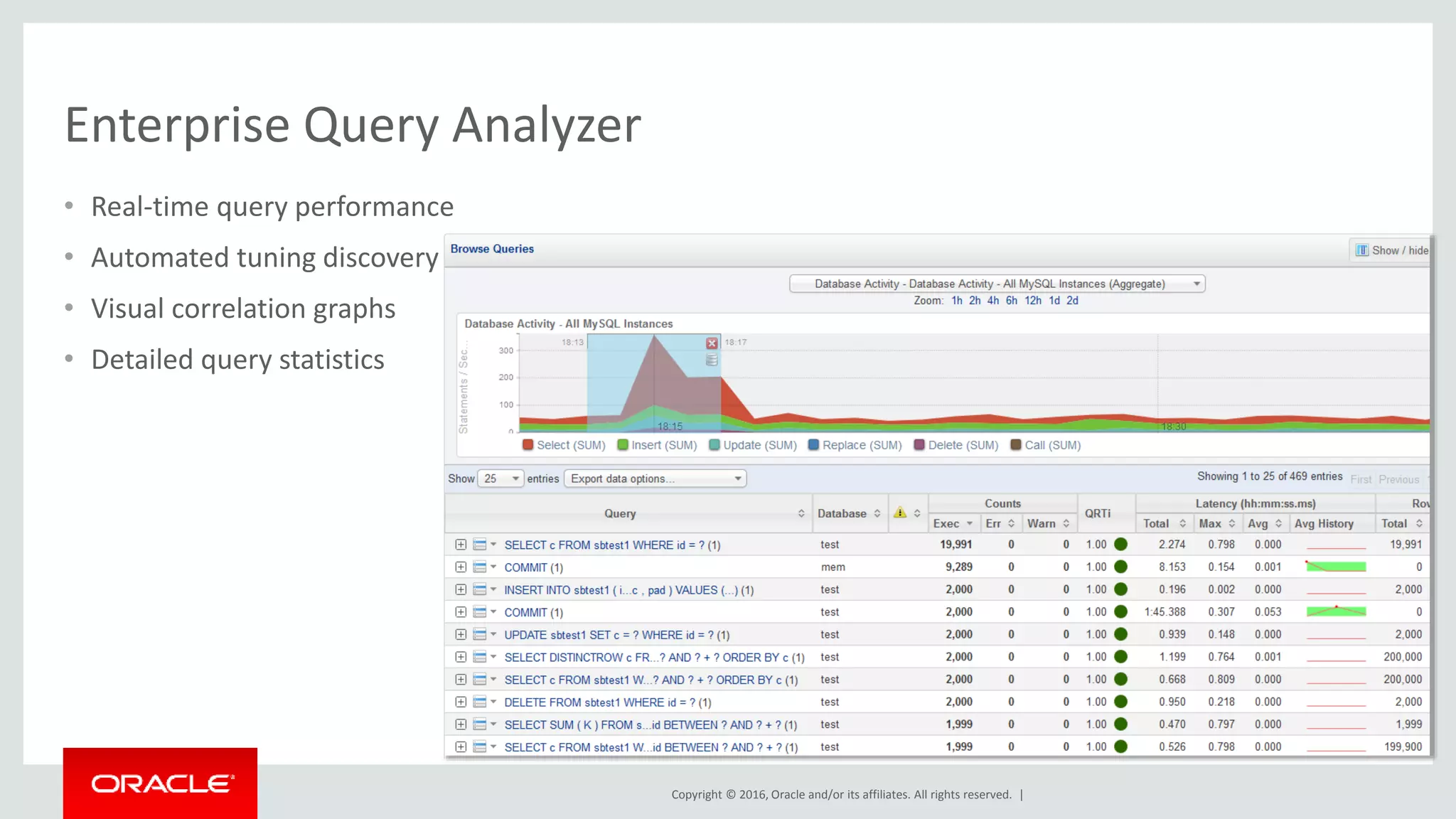The width and height of the screenshot is (1456, 819).
Task: Open the Show 25 entries dropdown
Action: tap(500, 478)
